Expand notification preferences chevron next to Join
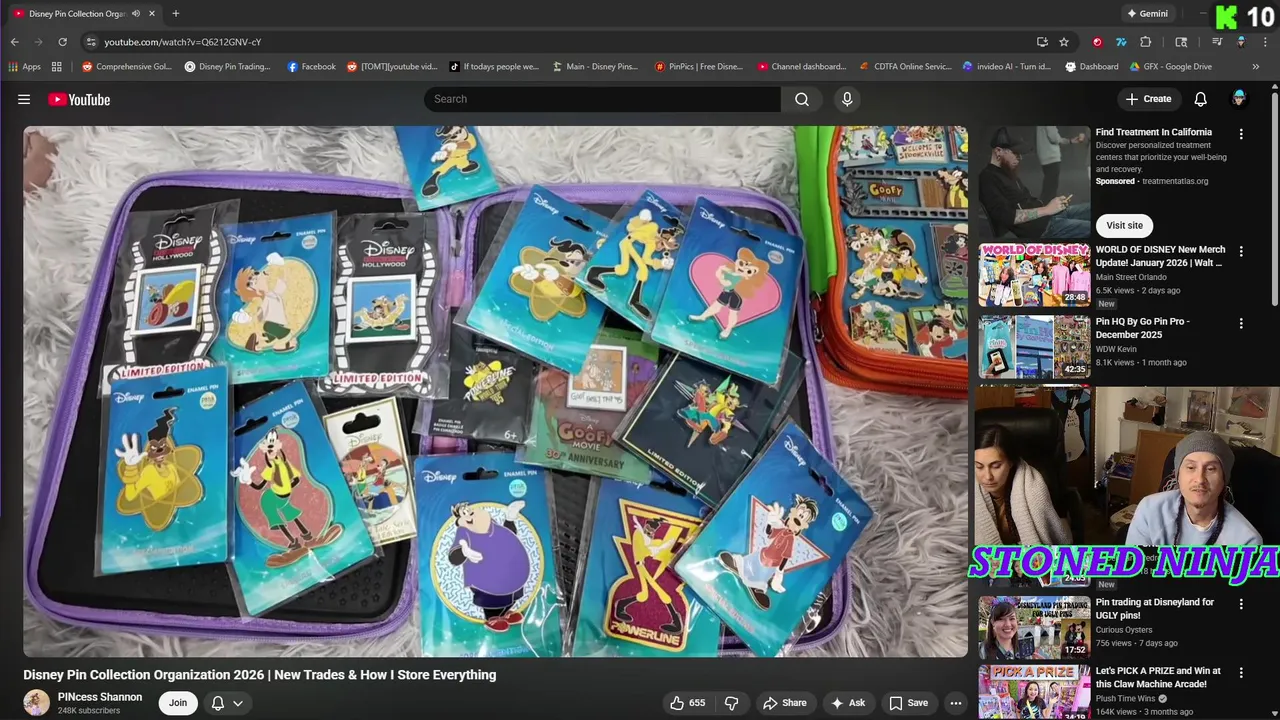This screenshot has width=1280, height=720. (x=238, y=703)
